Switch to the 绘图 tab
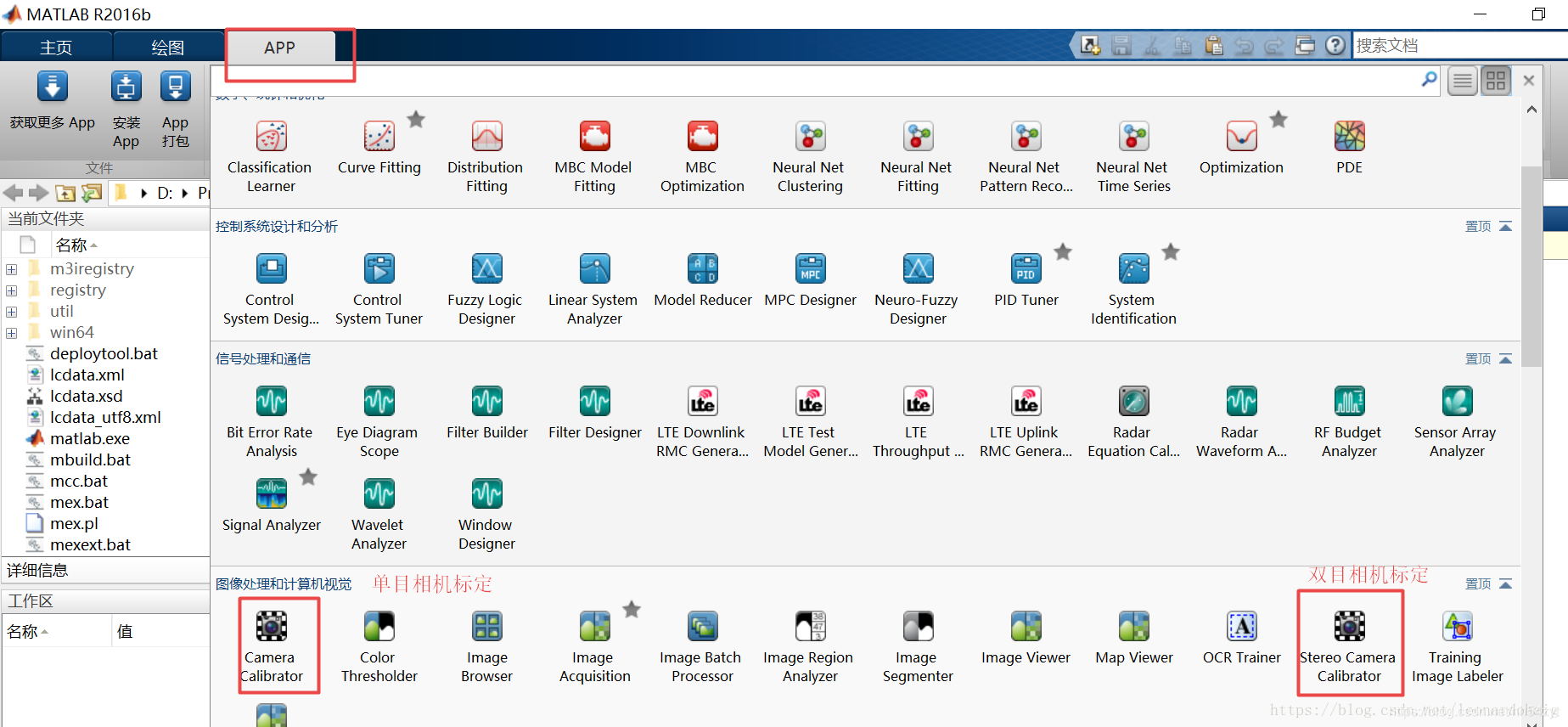The height and width of the screenshot is (727, 1568). pos(168,48)
